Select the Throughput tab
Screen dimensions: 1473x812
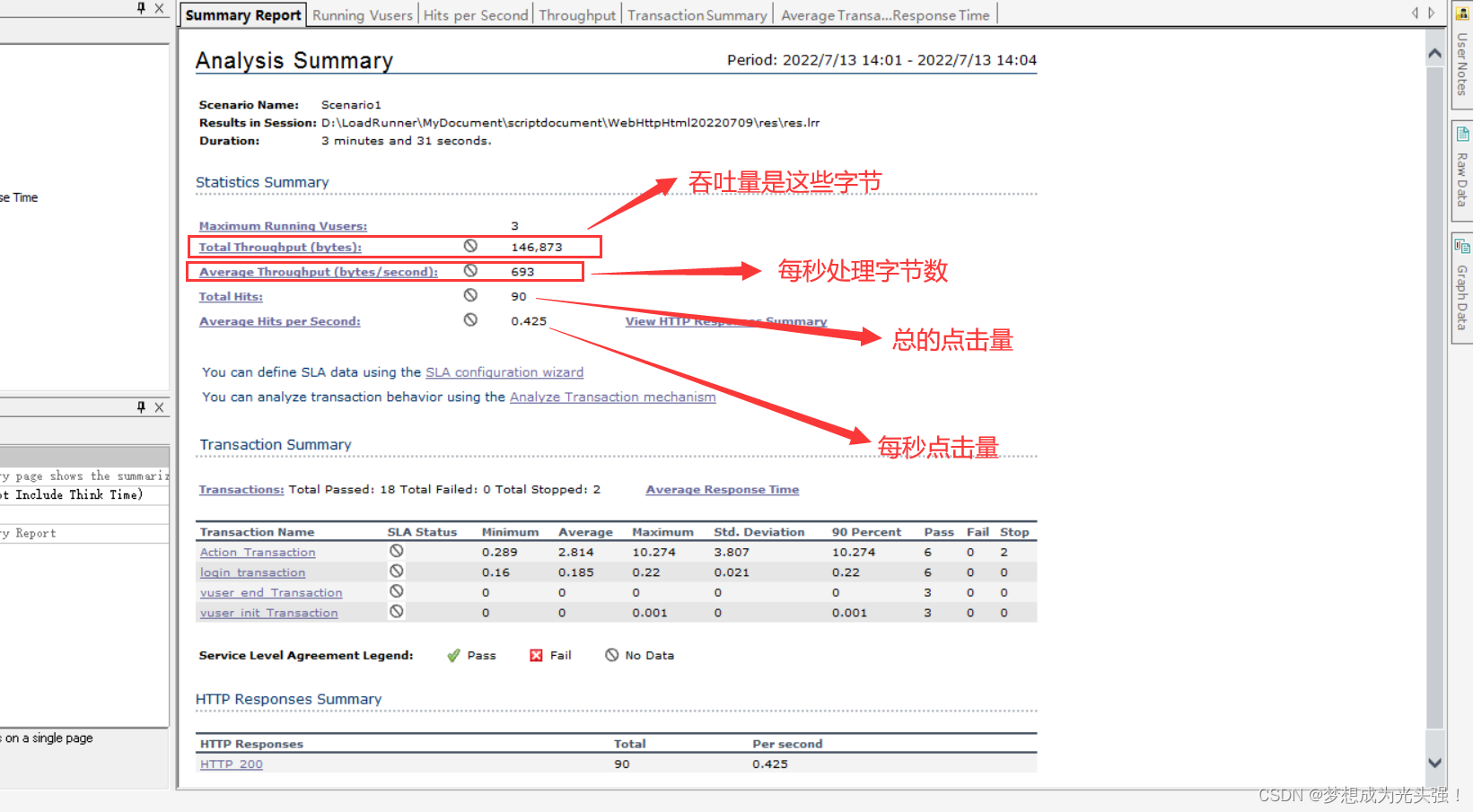[x=577, y=15]
